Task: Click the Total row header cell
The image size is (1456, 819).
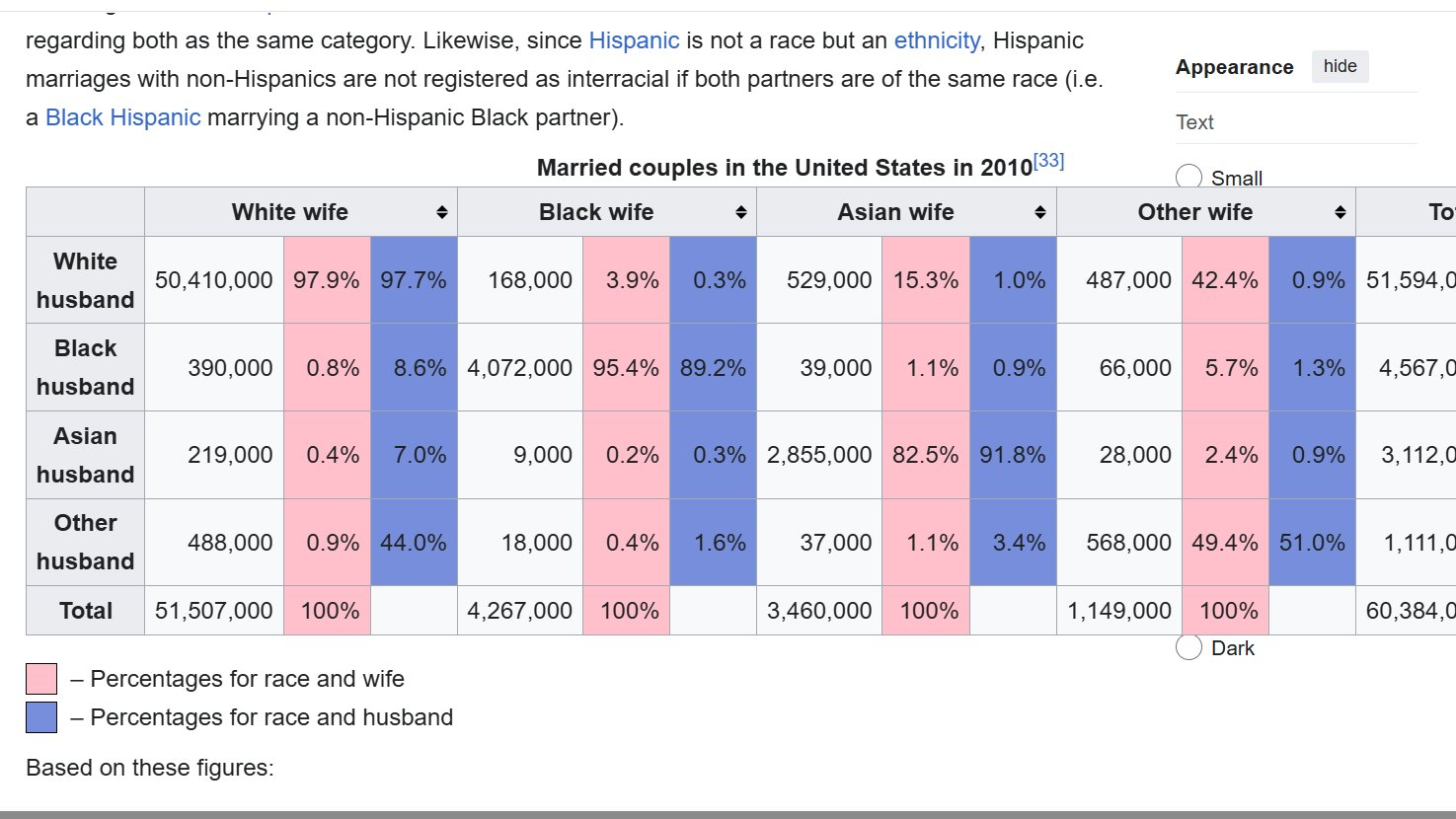Action: click(x=85, y=611)
